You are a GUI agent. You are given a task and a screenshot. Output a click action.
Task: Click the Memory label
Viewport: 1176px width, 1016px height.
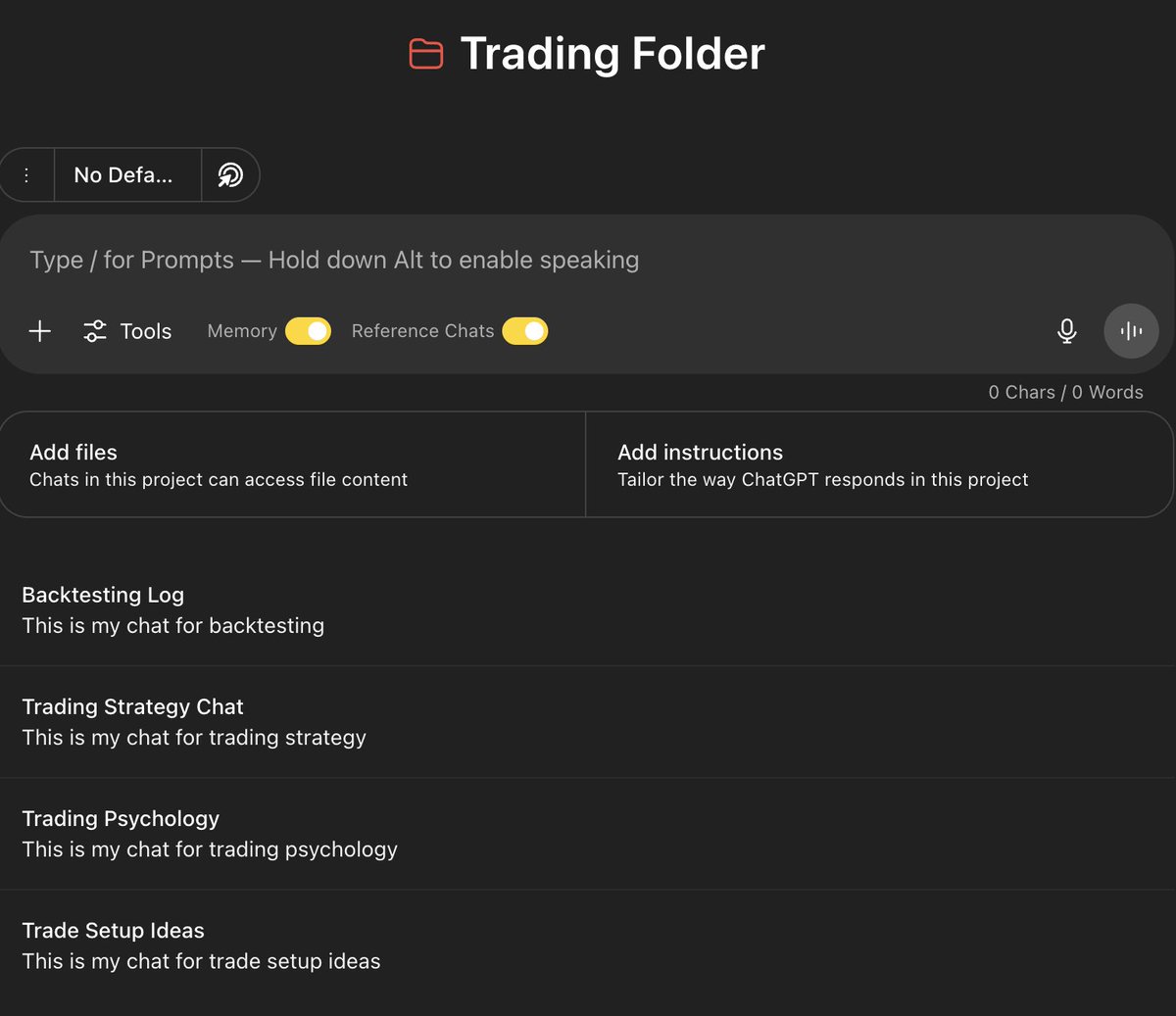pyautogui.click(x=242, y=331)
